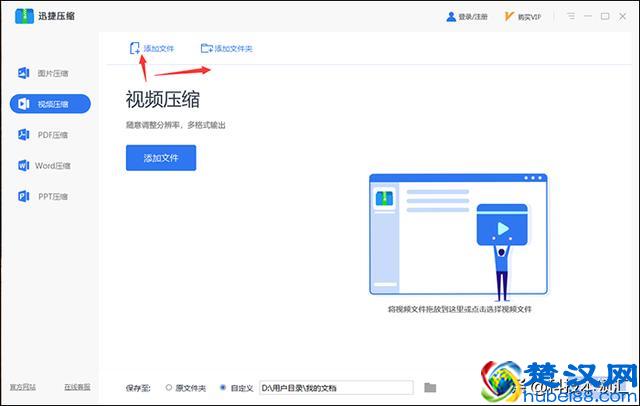
Task: Click the Word压缩 sidebar icon
Action: tap(23, 165)
